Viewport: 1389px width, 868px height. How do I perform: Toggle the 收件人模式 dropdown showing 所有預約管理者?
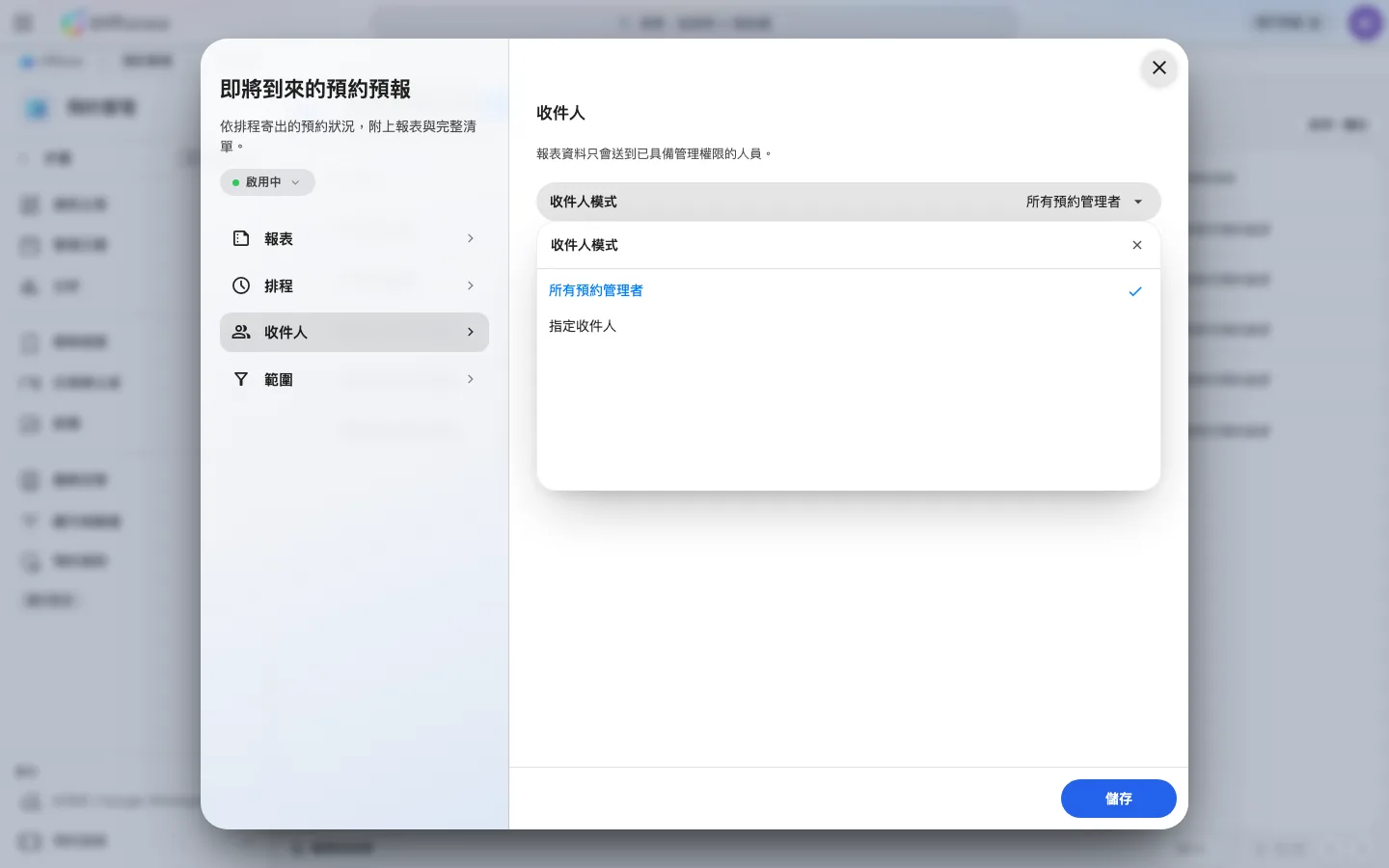(x=848, y=202)
